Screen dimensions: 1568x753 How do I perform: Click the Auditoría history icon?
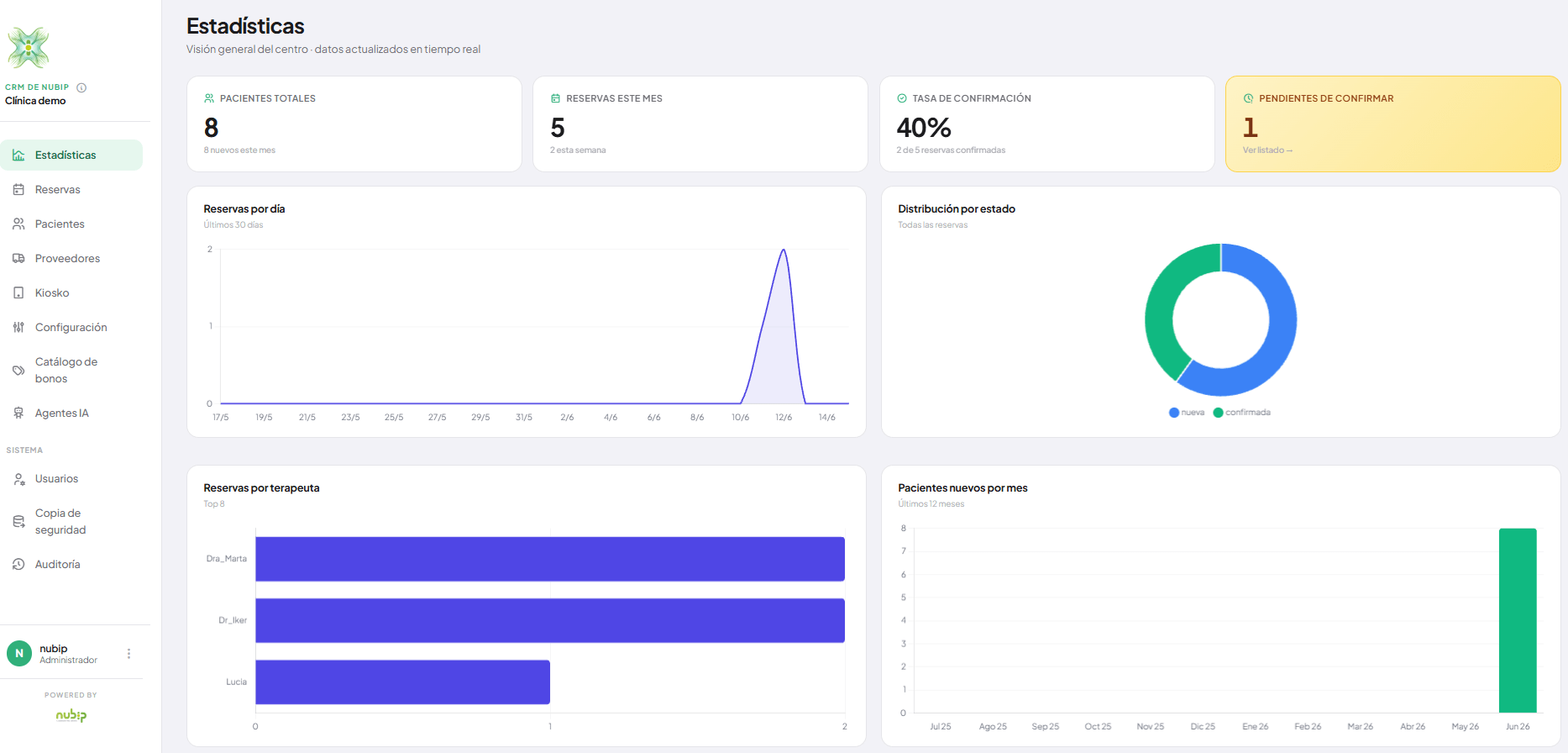(18, 565)
